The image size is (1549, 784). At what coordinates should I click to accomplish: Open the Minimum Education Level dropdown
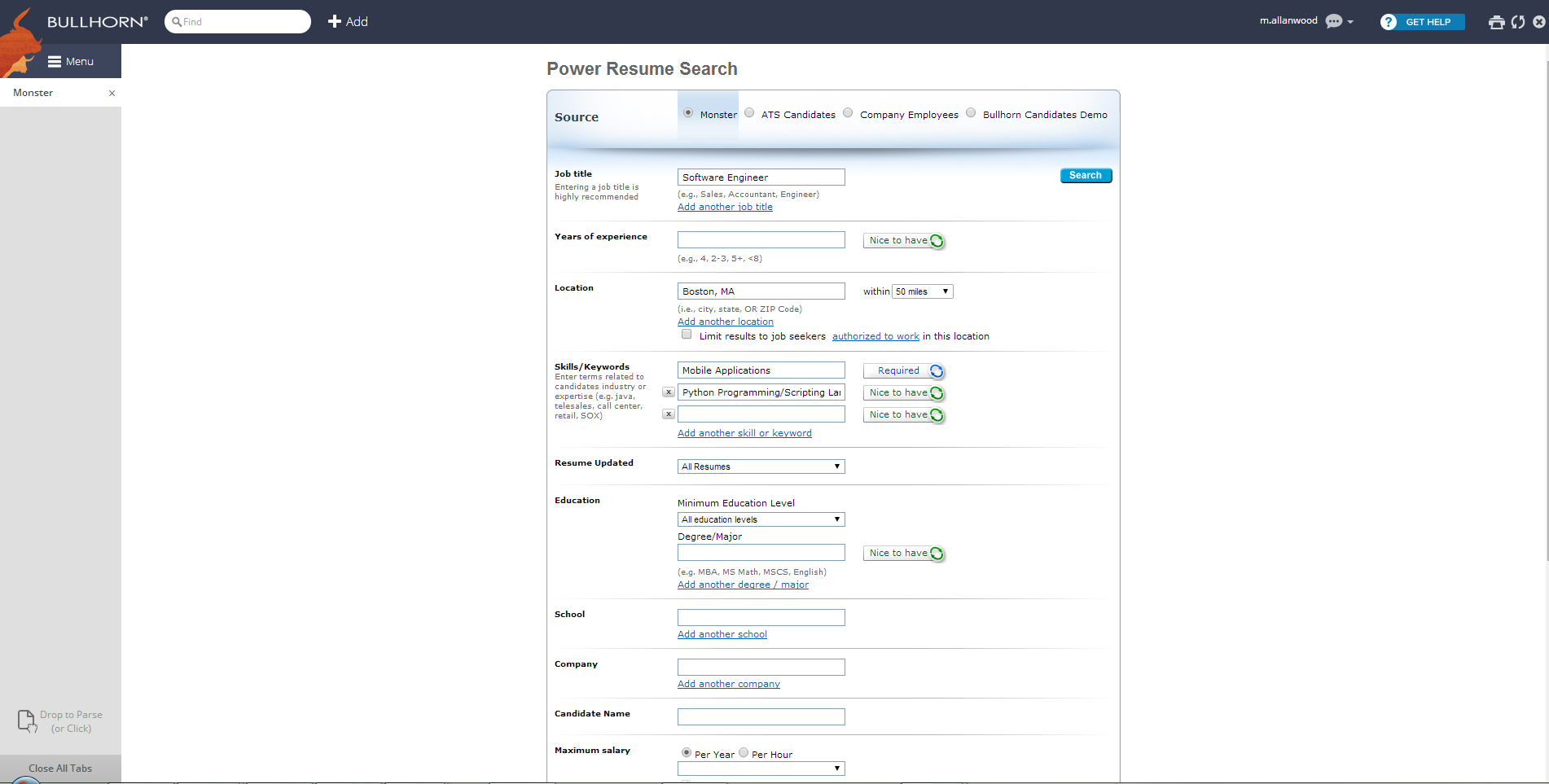coord(761,519)
